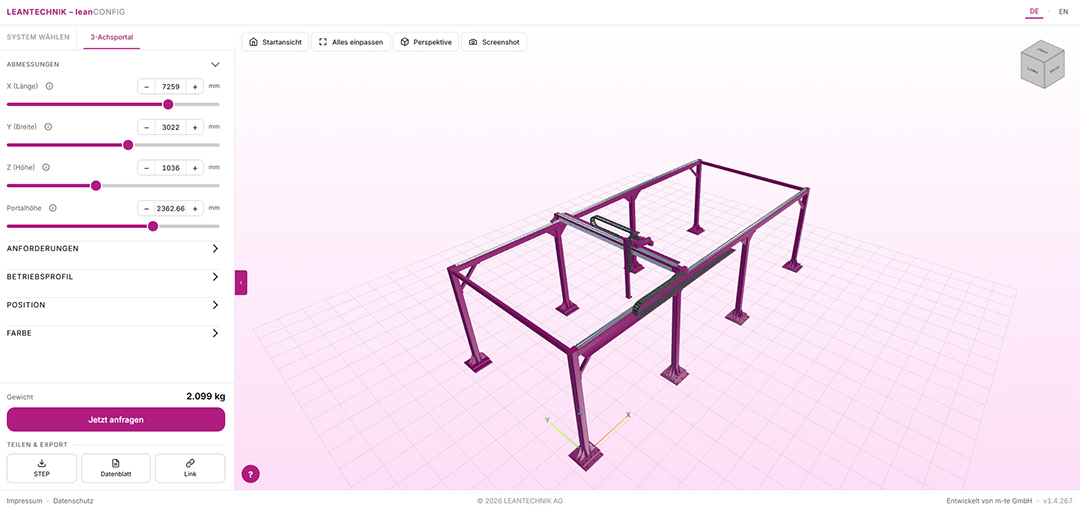Expand the Farbe section
The image size is (1080, 510).
113,333
